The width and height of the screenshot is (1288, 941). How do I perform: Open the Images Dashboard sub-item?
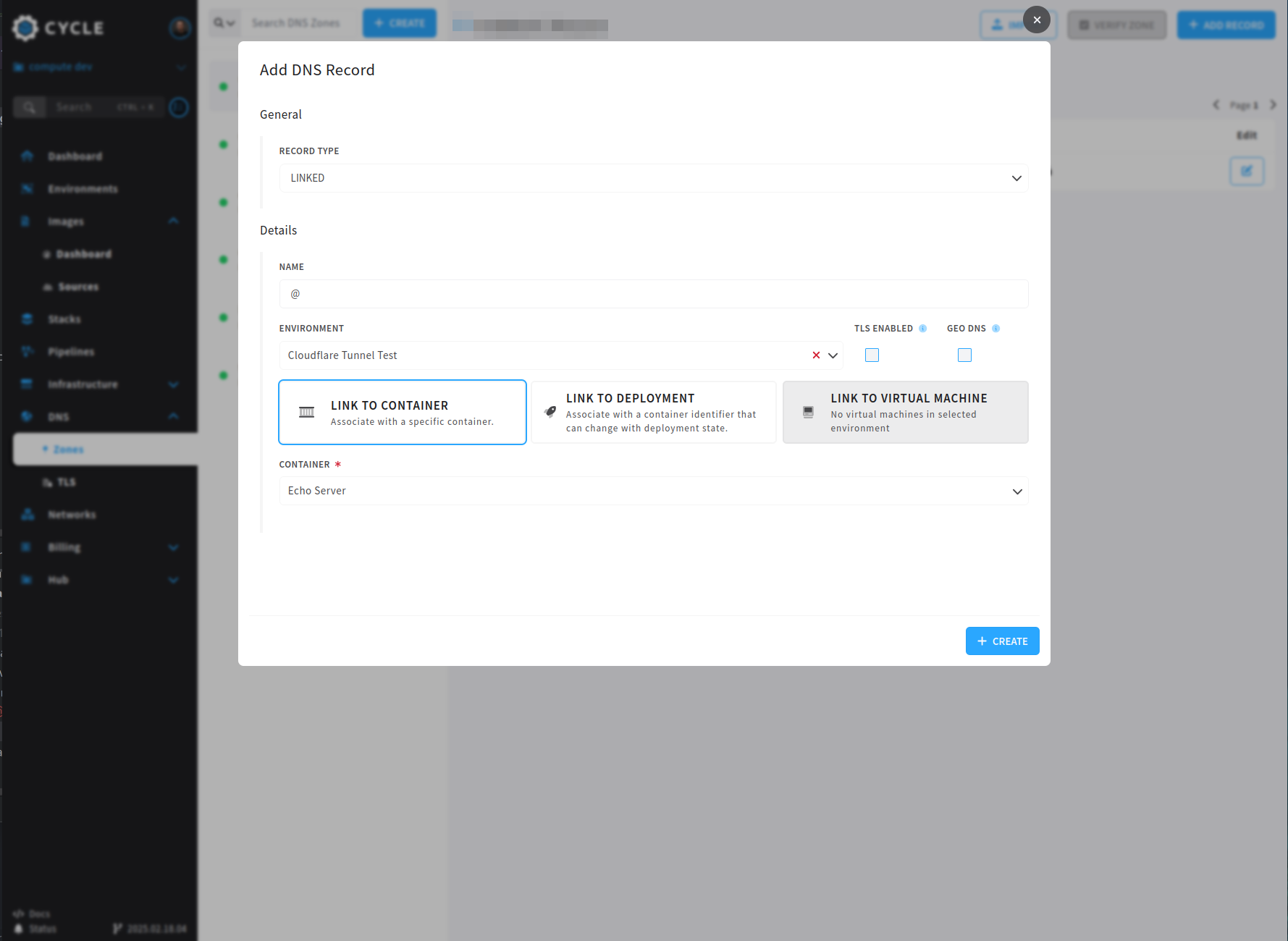pyautogui.click(x=83, y=254)
